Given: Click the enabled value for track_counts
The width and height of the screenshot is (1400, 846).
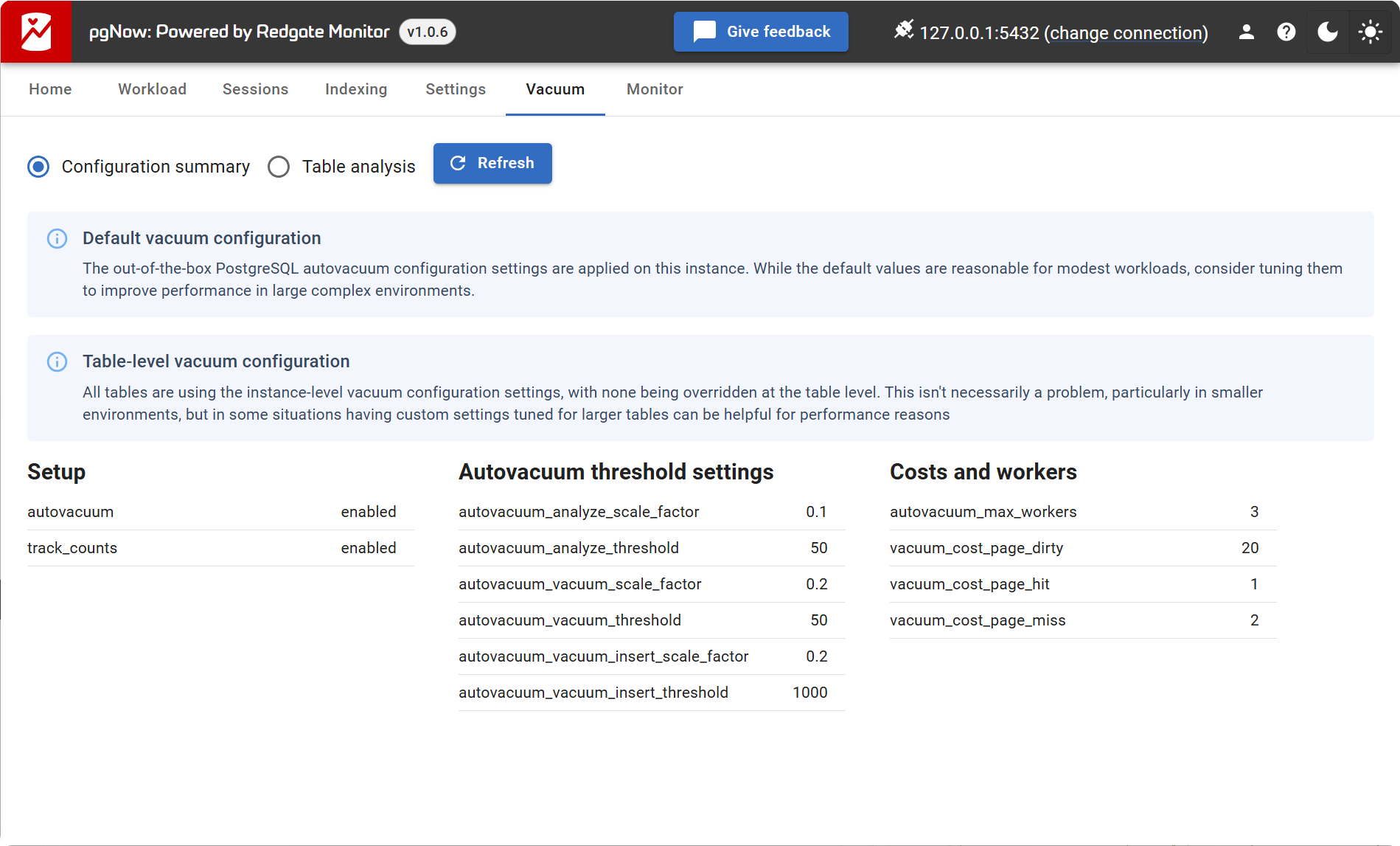Looking at the screenshot, I should 369,548.
